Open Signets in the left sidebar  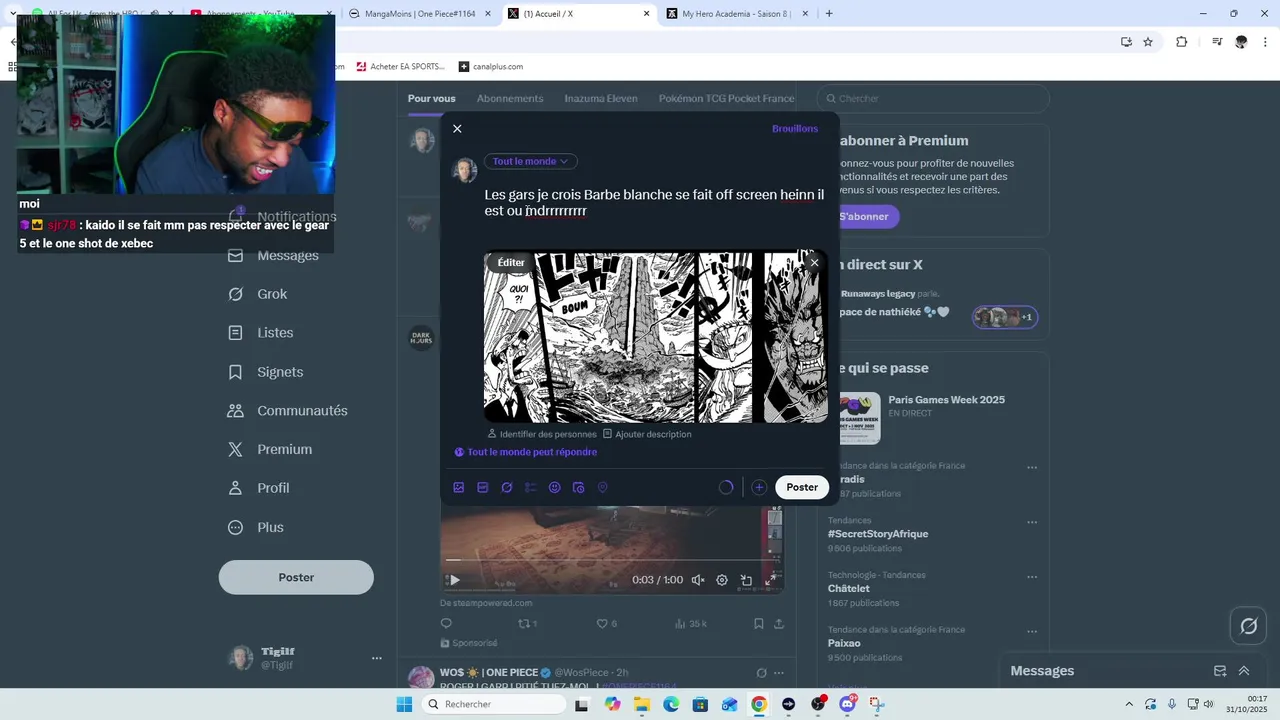(265, 372)
